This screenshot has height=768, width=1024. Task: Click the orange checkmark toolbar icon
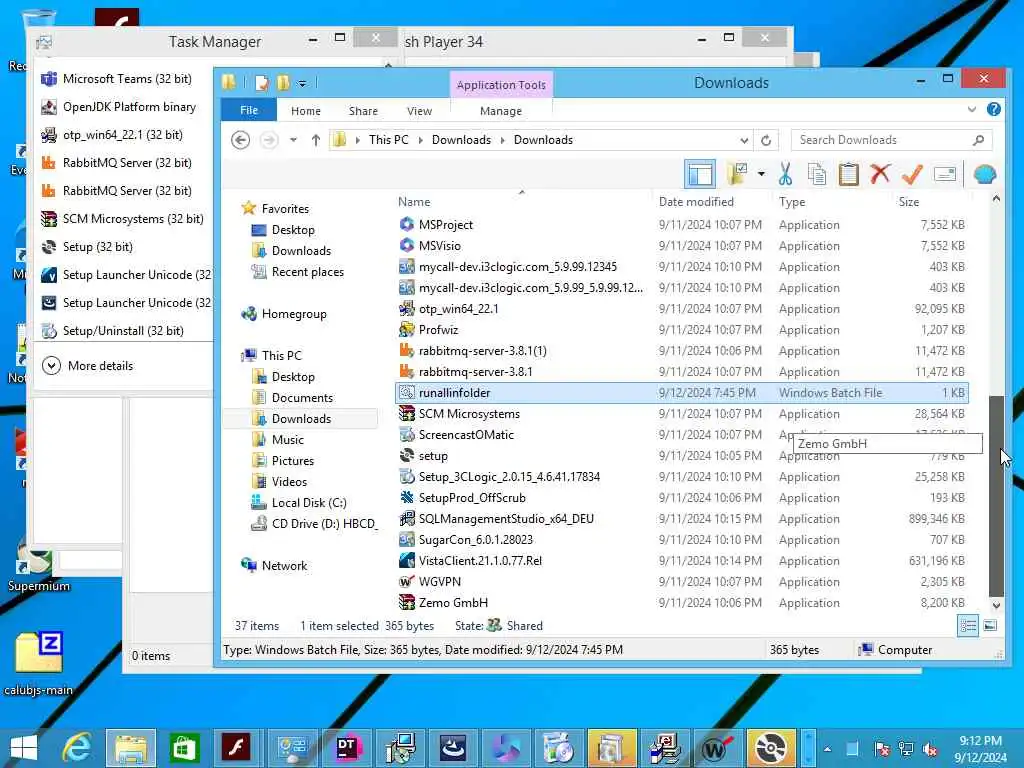pos(912,174)
